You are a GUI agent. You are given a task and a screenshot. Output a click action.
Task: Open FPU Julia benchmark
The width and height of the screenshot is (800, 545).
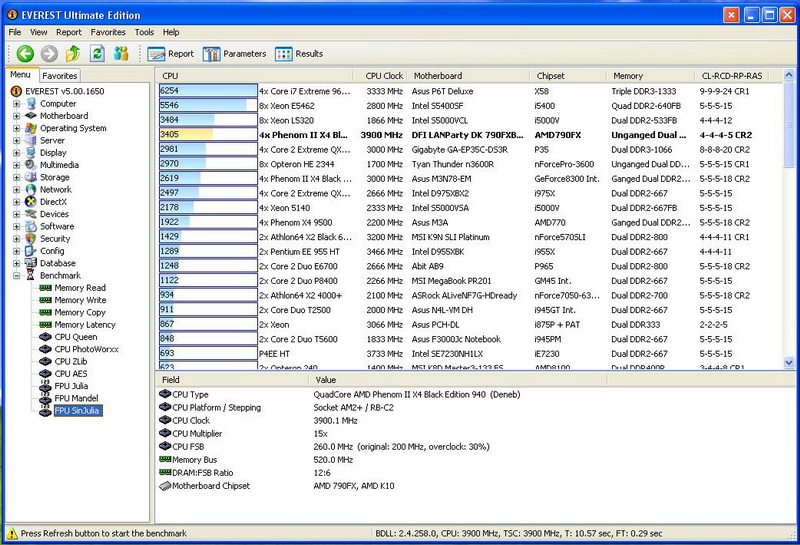click(71, 386)
